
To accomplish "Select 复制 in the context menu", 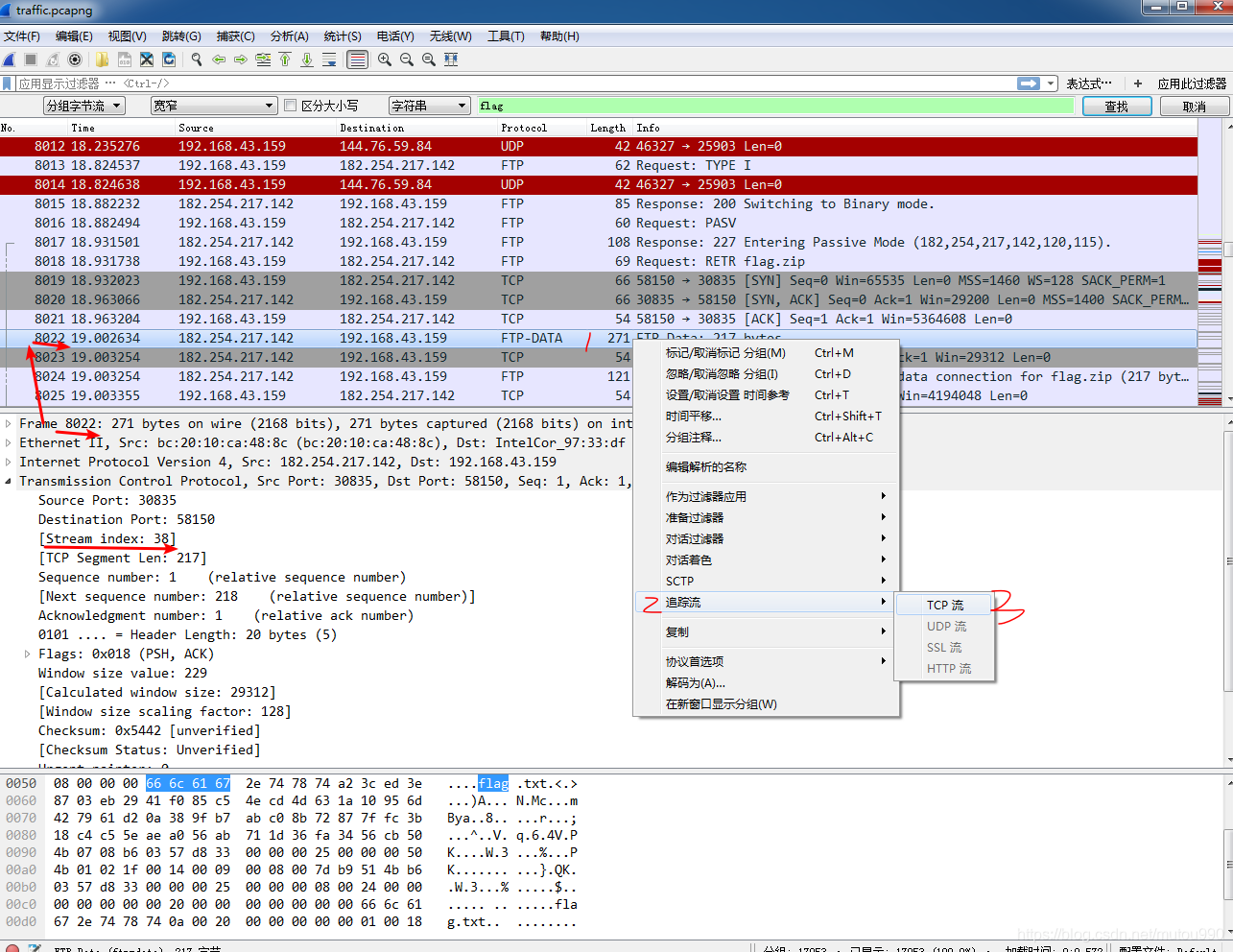I will (x=767, y=631).
